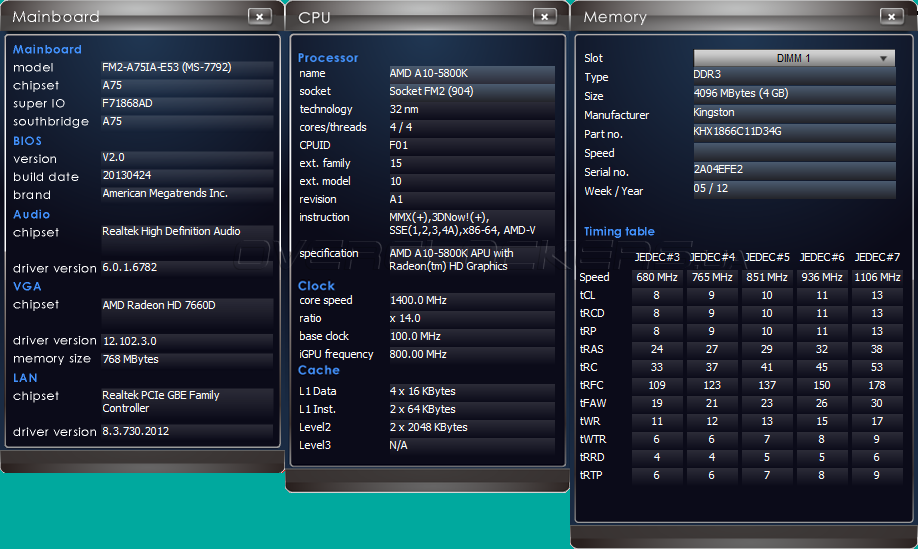Click tRFC value 178
The image size is (918, 549).
tap(877, 385)
